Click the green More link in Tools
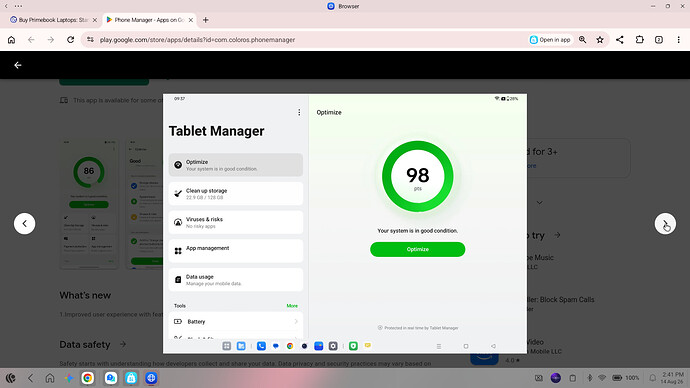690x388 pixels. click(x=292, y=306)
